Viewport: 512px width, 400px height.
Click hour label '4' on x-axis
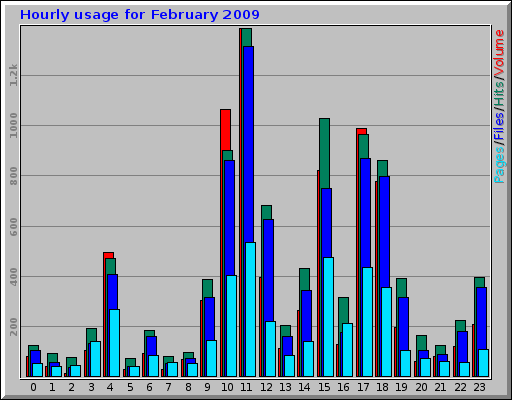[x=110, y=387]
